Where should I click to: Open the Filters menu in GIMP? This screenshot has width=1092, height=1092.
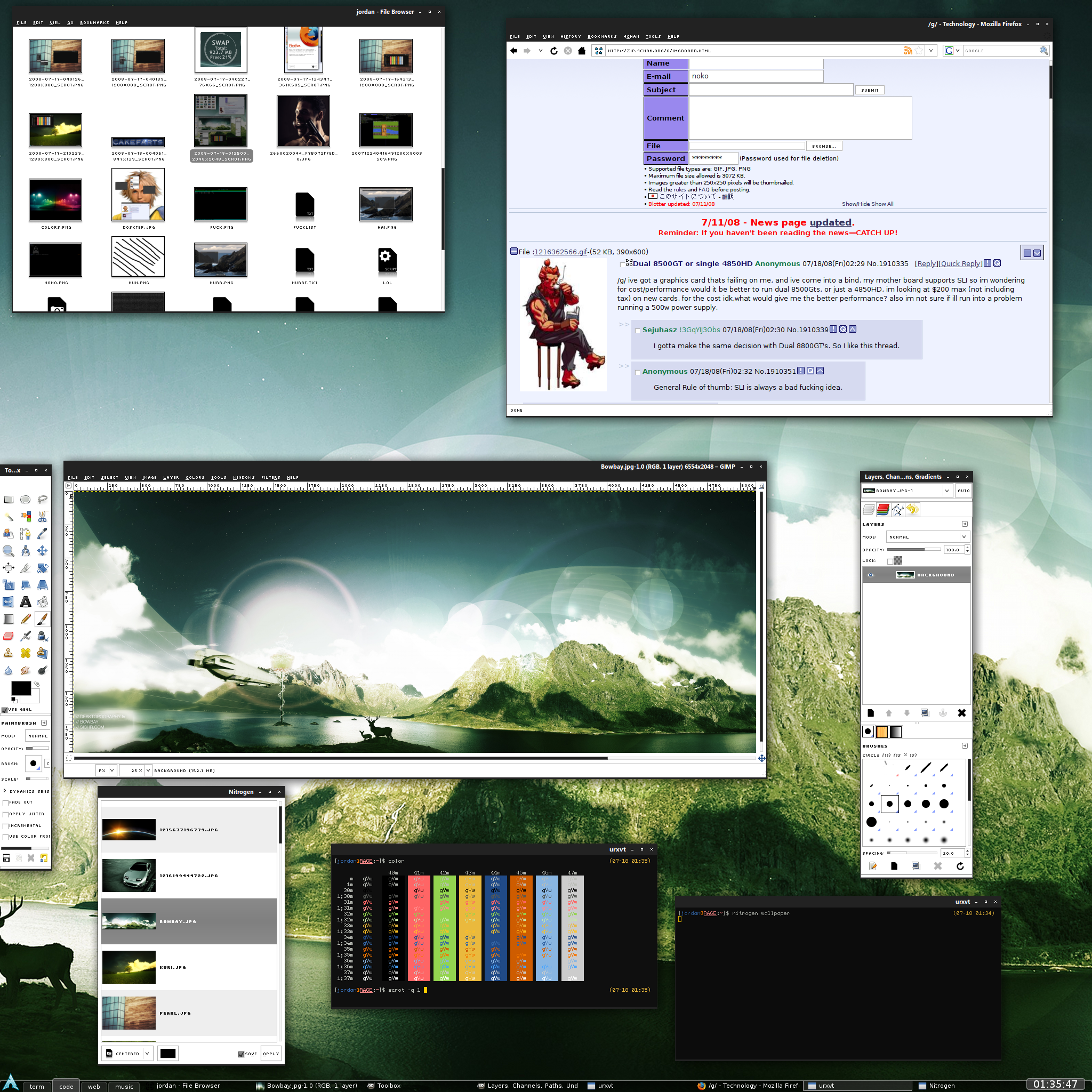tap(270, 478)
